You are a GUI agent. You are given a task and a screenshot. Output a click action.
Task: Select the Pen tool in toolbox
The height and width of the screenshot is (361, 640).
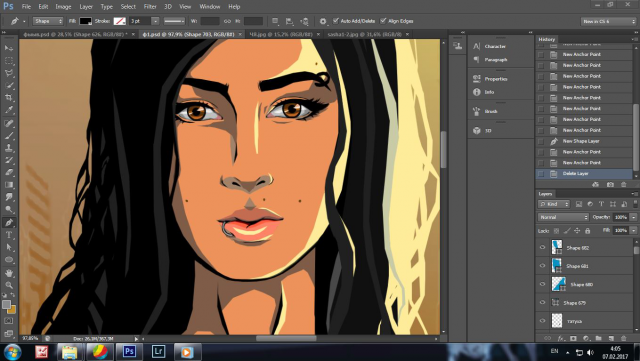9,223
